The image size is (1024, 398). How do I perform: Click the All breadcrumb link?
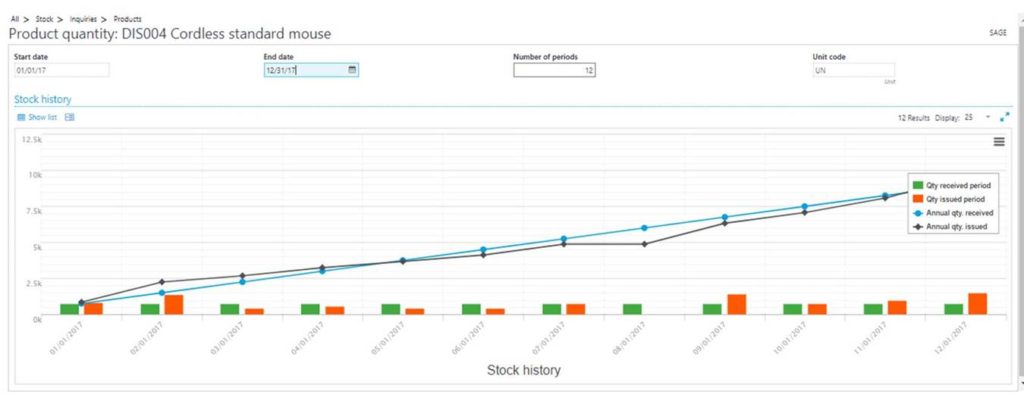[15, 19]
